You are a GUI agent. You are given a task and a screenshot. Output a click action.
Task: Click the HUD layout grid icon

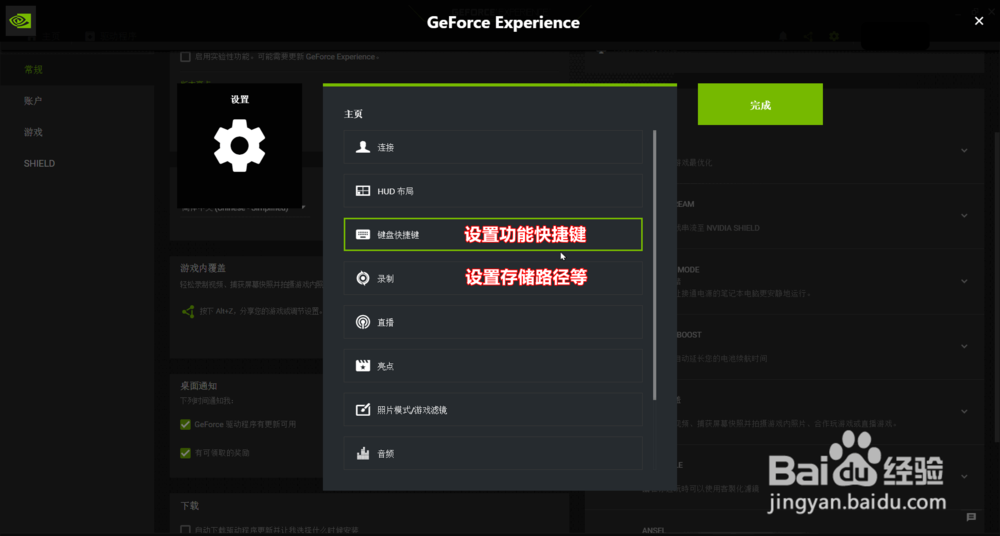coord(363,191)
